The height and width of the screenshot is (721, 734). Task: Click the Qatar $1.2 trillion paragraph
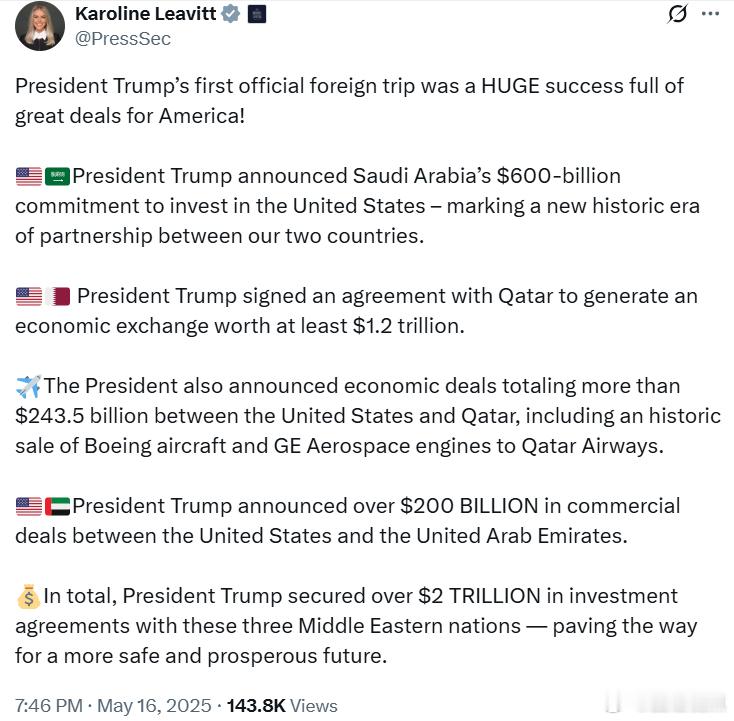357,311
